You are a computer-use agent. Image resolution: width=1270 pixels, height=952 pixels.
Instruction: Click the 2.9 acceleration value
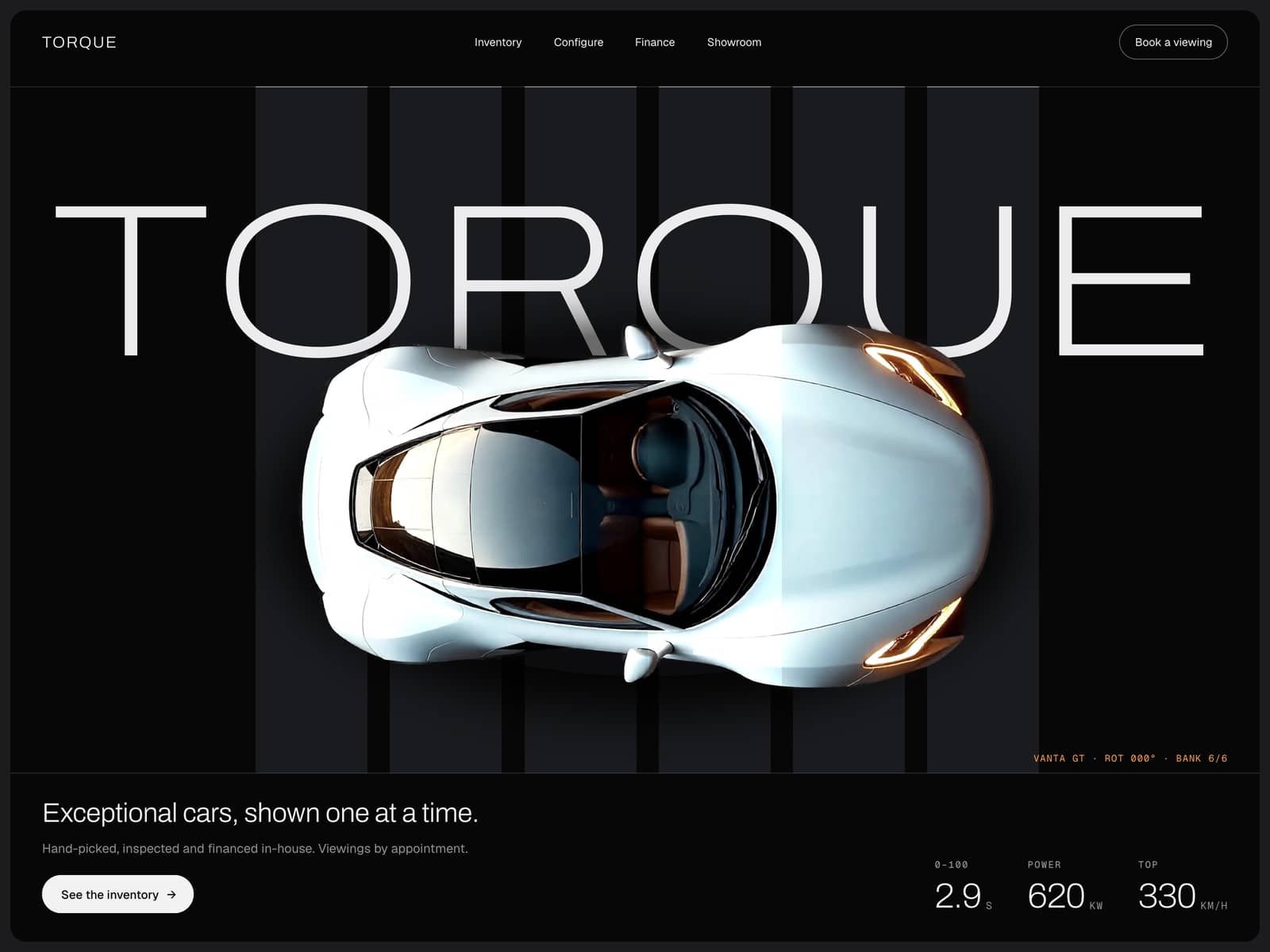point(958,896)
